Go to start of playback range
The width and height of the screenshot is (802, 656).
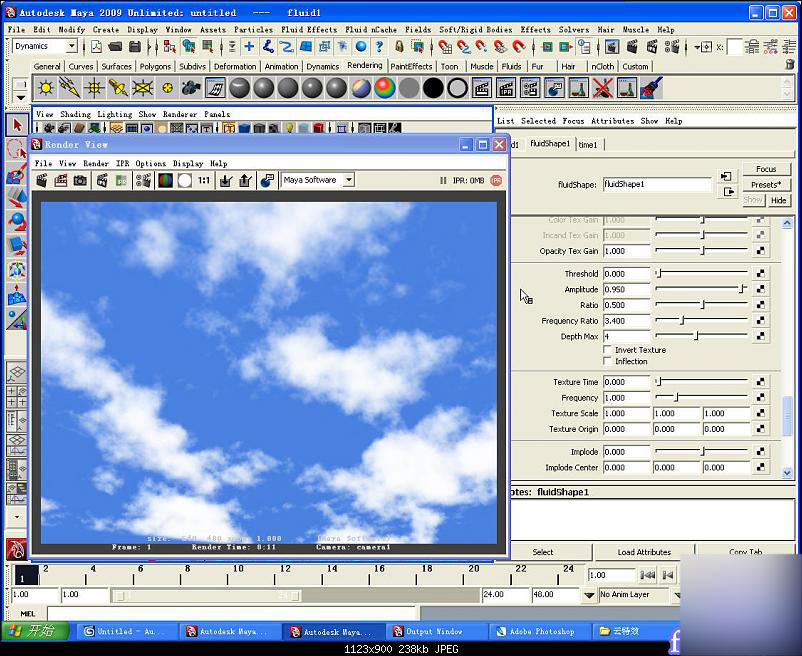pyautogui.click(x=648, y=575)
